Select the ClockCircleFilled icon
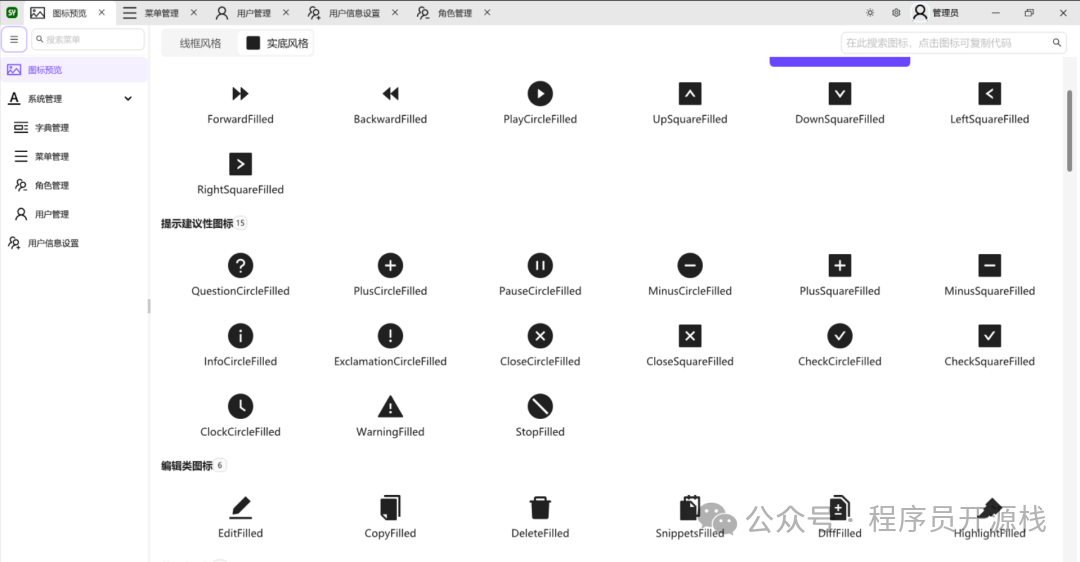Image resolution: width=1080 pixels, height=562 pixels. (x=240, y=406)
